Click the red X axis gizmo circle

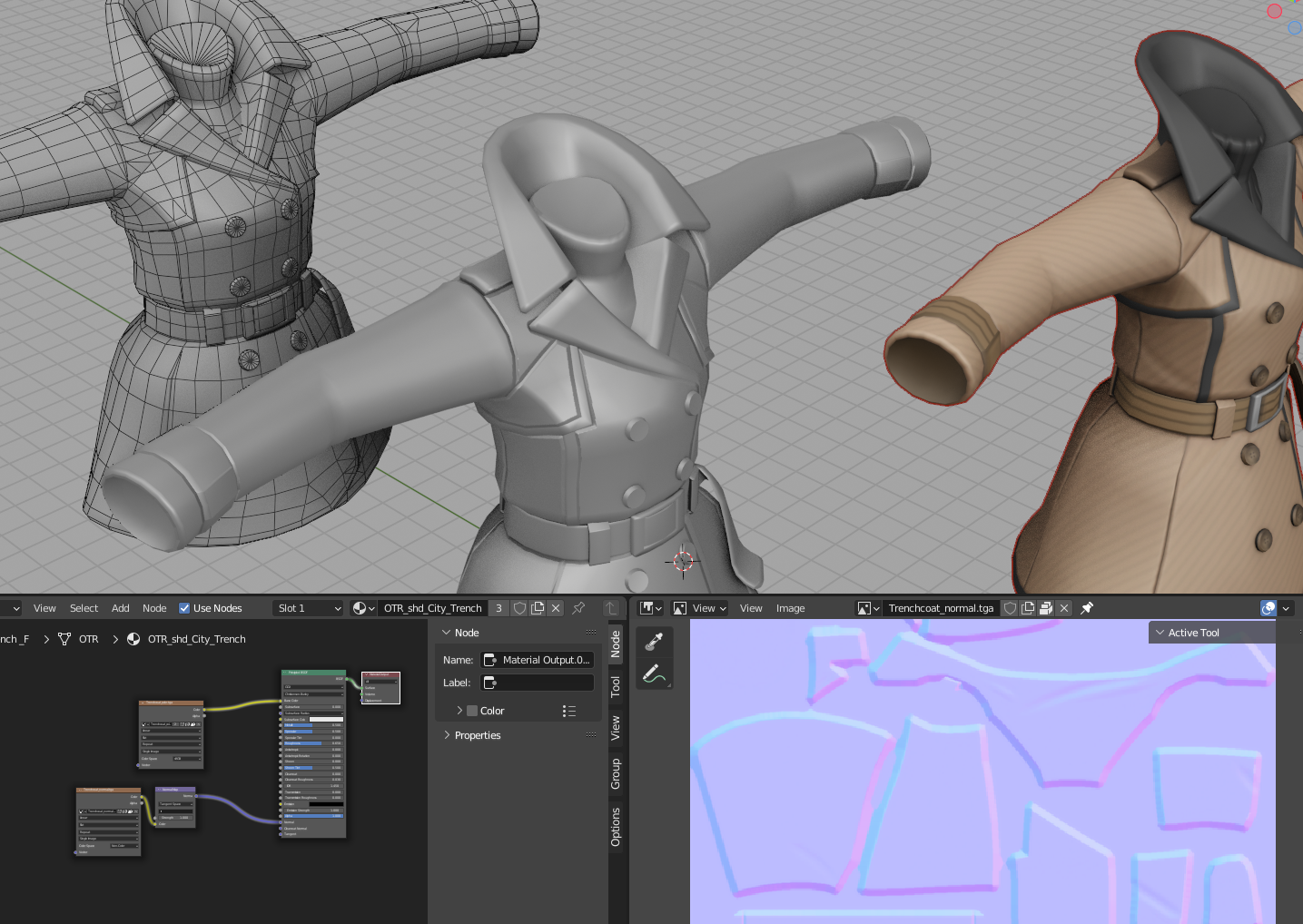pos(1274,11)
